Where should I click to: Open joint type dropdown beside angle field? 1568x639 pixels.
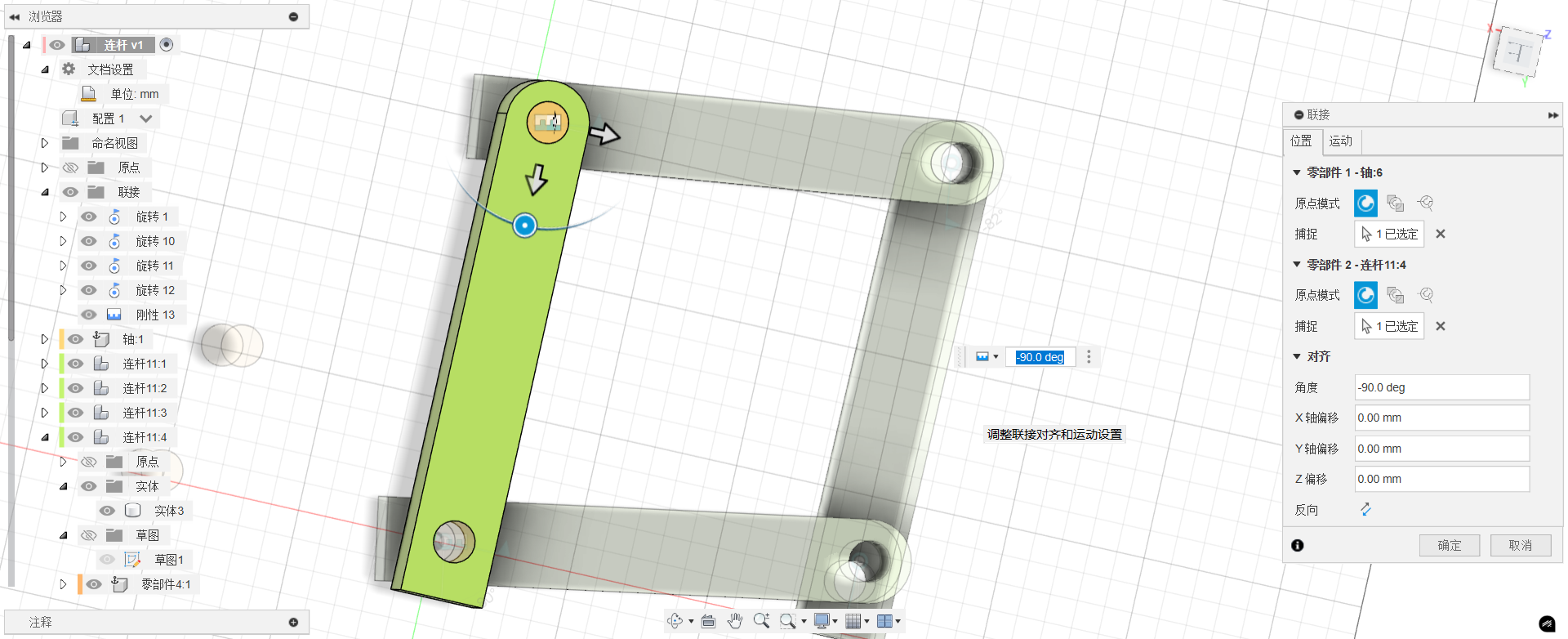tap(987, 357)
